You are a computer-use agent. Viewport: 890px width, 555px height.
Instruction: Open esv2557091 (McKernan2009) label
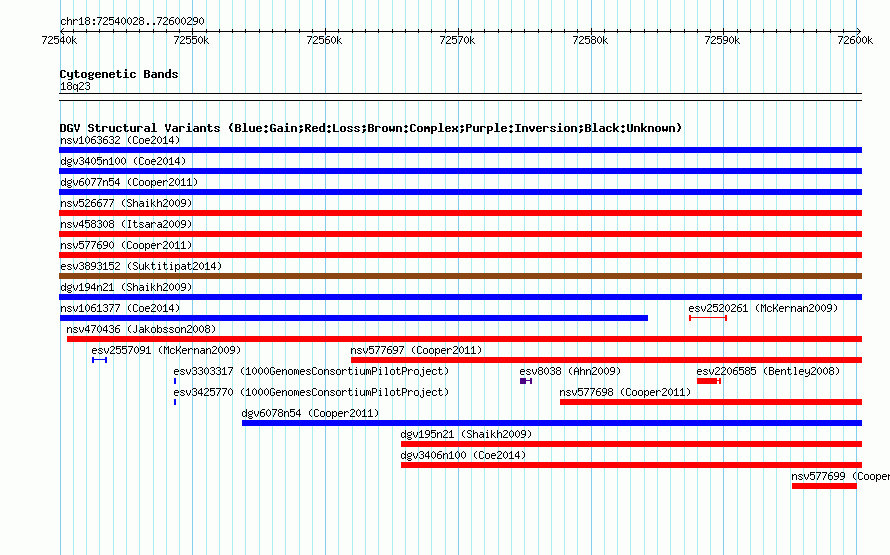coord(166,350)
